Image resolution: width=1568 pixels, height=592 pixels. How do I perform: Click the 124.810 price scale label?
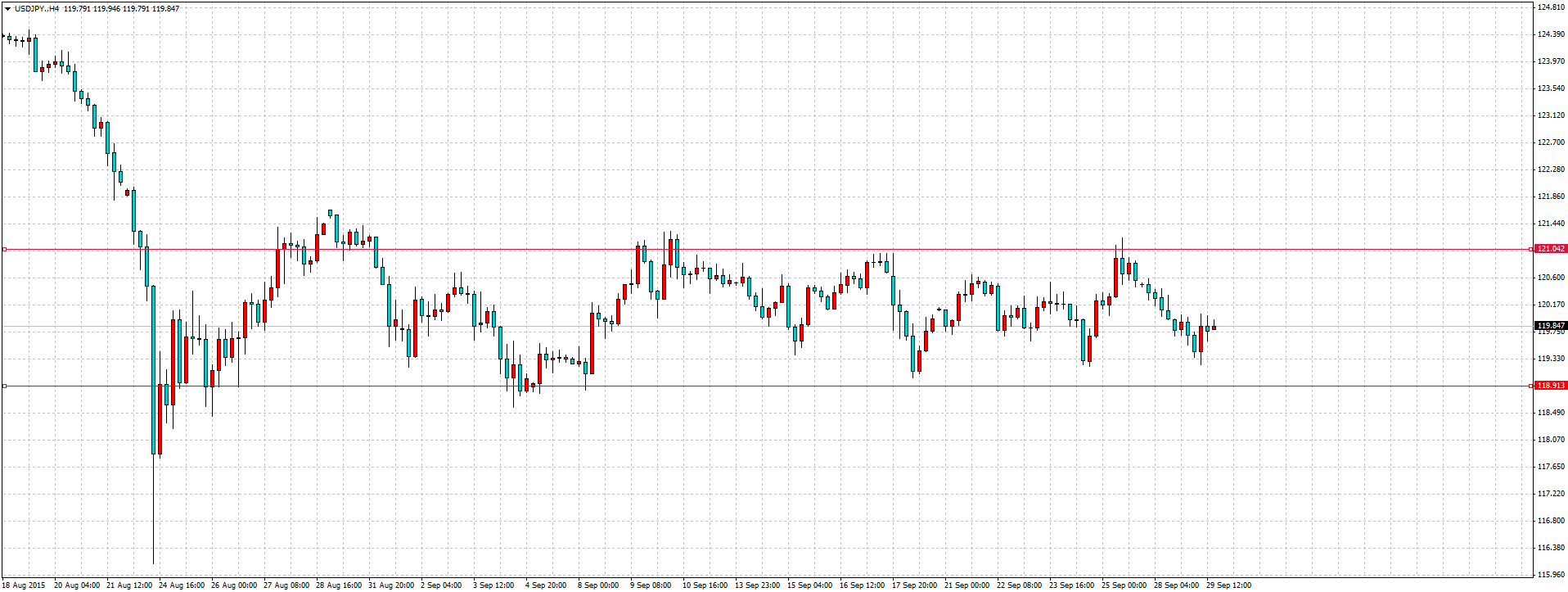[1551, 7]
